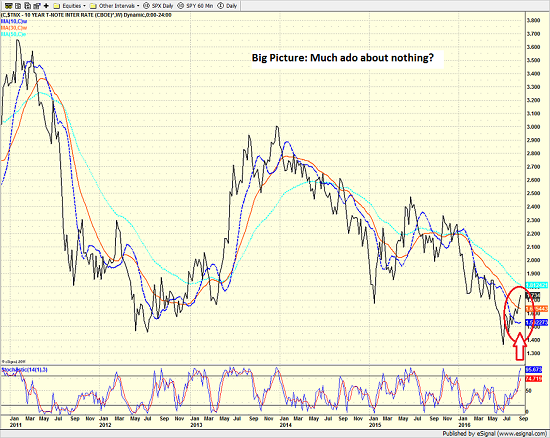550x438 pixels.
Task: Switch chart to SPX Daily shortcut
Action: pyautogui.click(x=158, y=6)
